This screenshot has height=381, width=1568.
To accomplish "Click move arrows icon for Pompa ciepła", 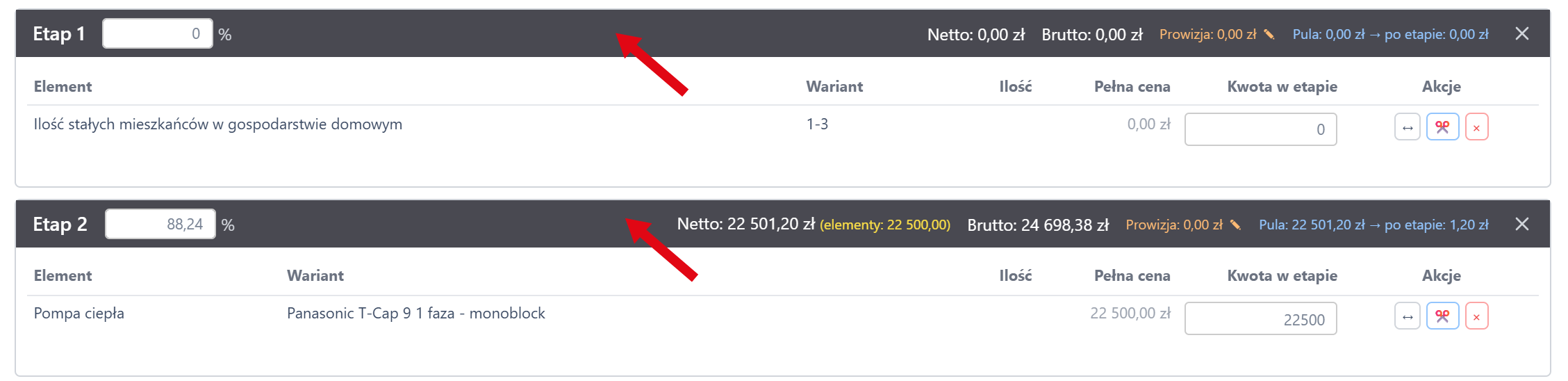I will 1407,316.
